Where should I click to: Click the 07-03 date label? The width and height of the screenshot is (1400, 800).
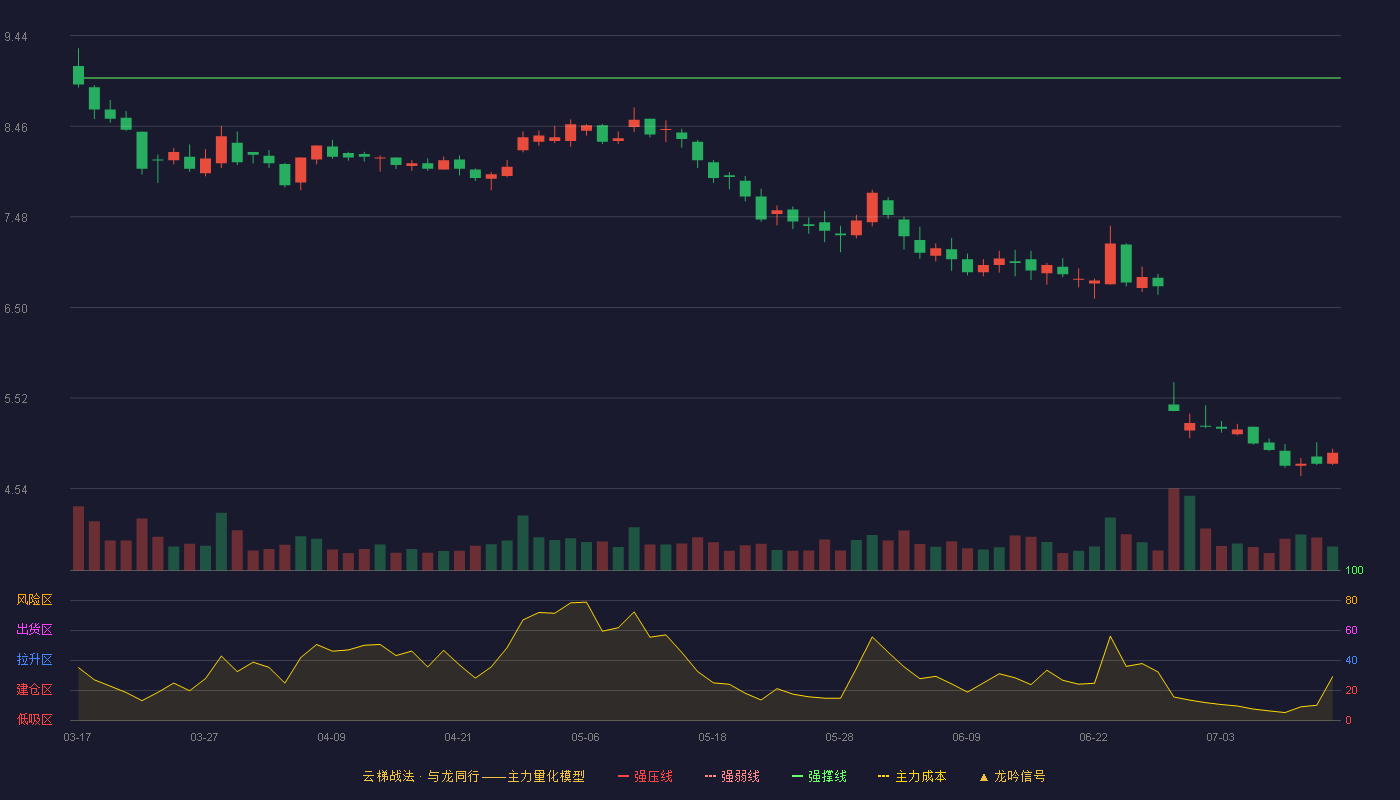(x=1220, y=737)
